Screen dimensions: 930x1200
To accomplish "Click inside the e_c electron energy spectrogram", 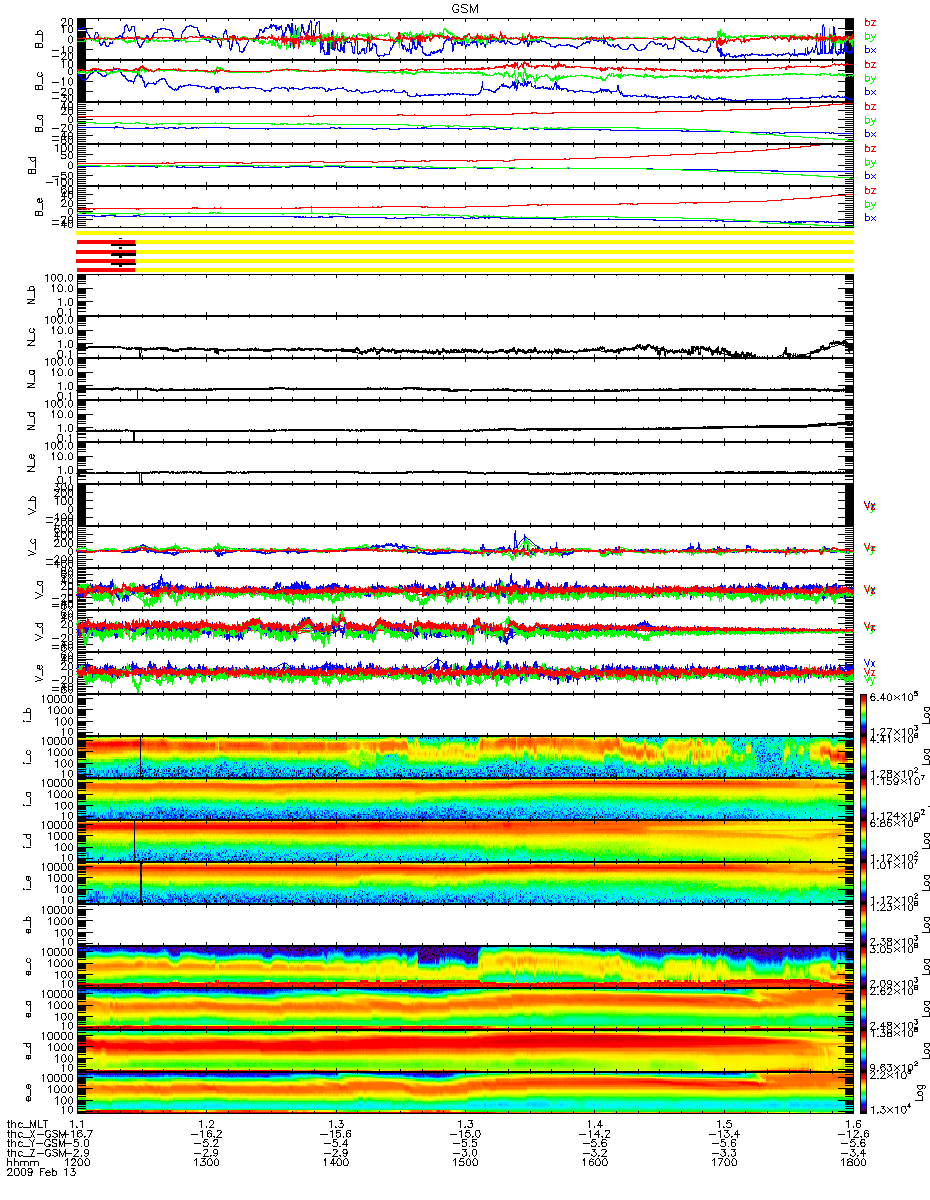I will pos(465,965).
